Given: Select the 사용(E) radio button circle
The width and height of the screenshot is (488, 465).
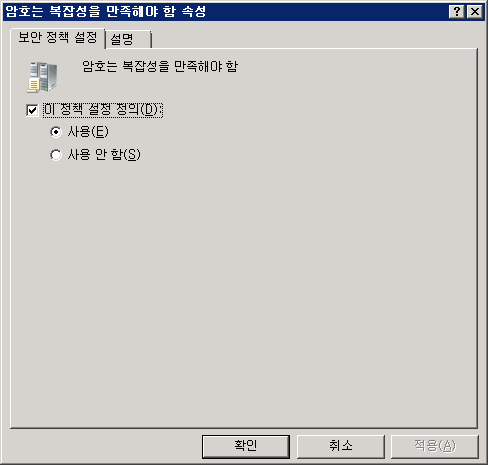Looking at the screenshot, I should (56, 132).
